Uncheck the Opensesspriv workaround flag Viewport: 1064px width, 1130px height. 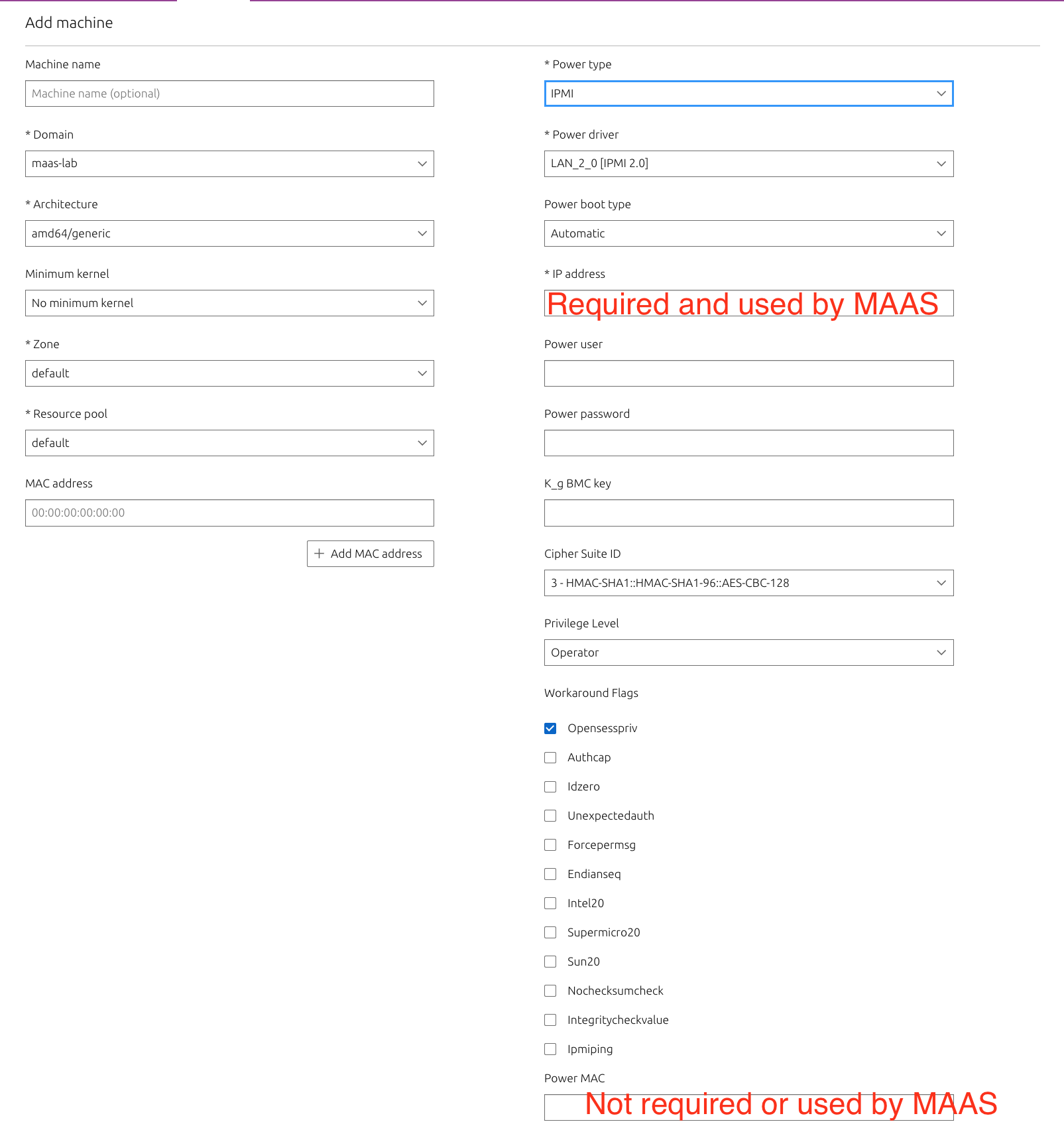[x=550, y=728]
